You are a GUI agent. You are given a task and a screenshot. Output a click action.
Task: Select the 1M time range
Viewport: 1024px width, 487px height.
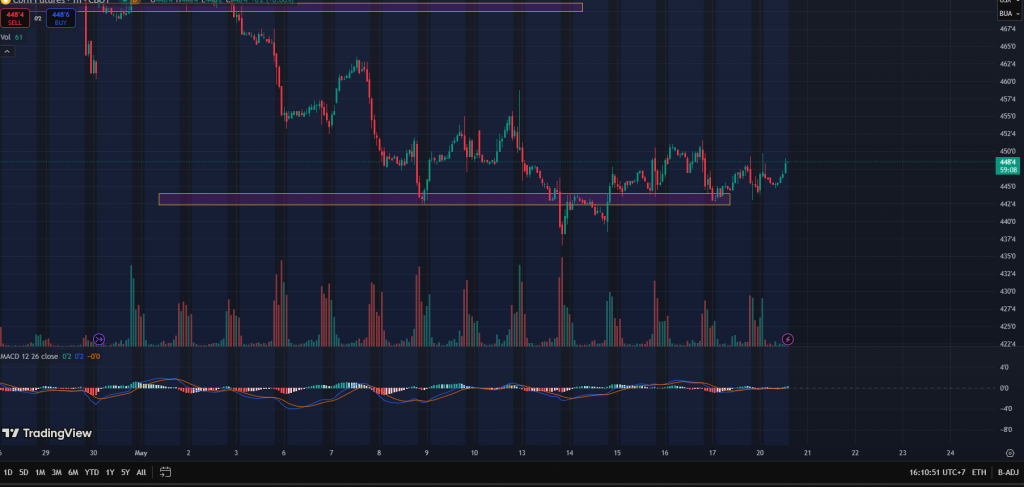(x=40, y=472)
